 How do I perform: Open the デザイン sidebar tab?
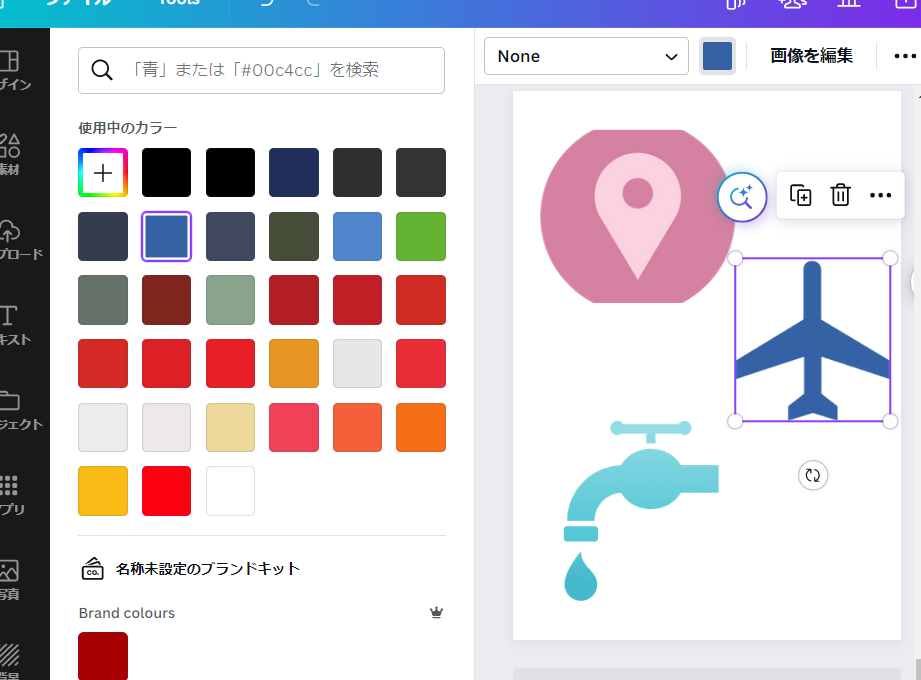(x=15, y=70)
